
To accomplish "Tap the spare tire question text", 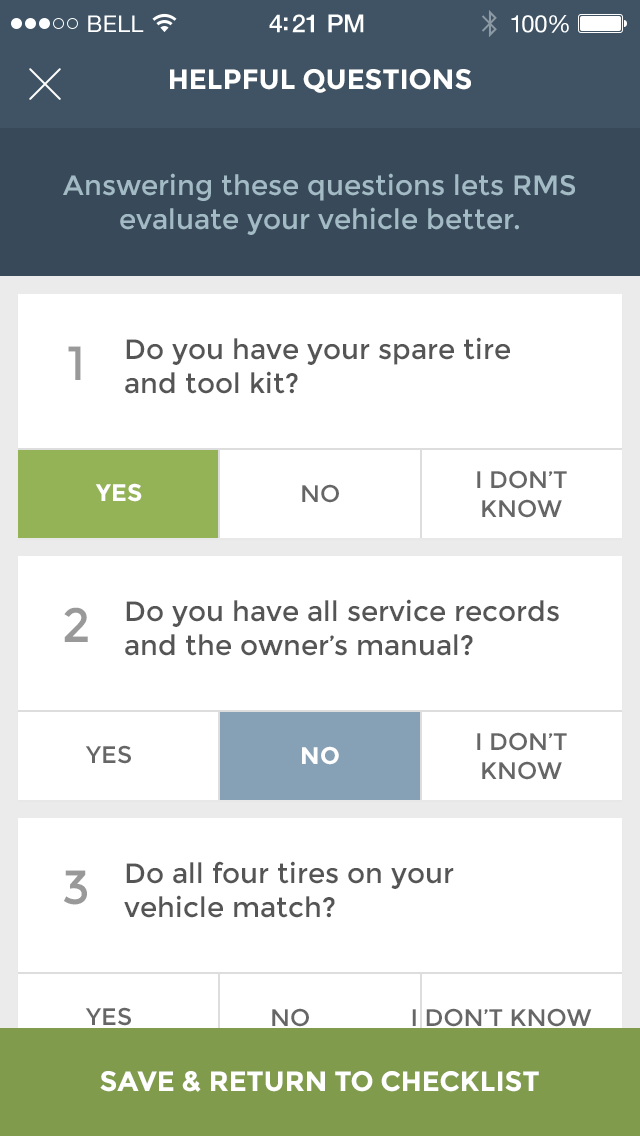I will (317, 366).
